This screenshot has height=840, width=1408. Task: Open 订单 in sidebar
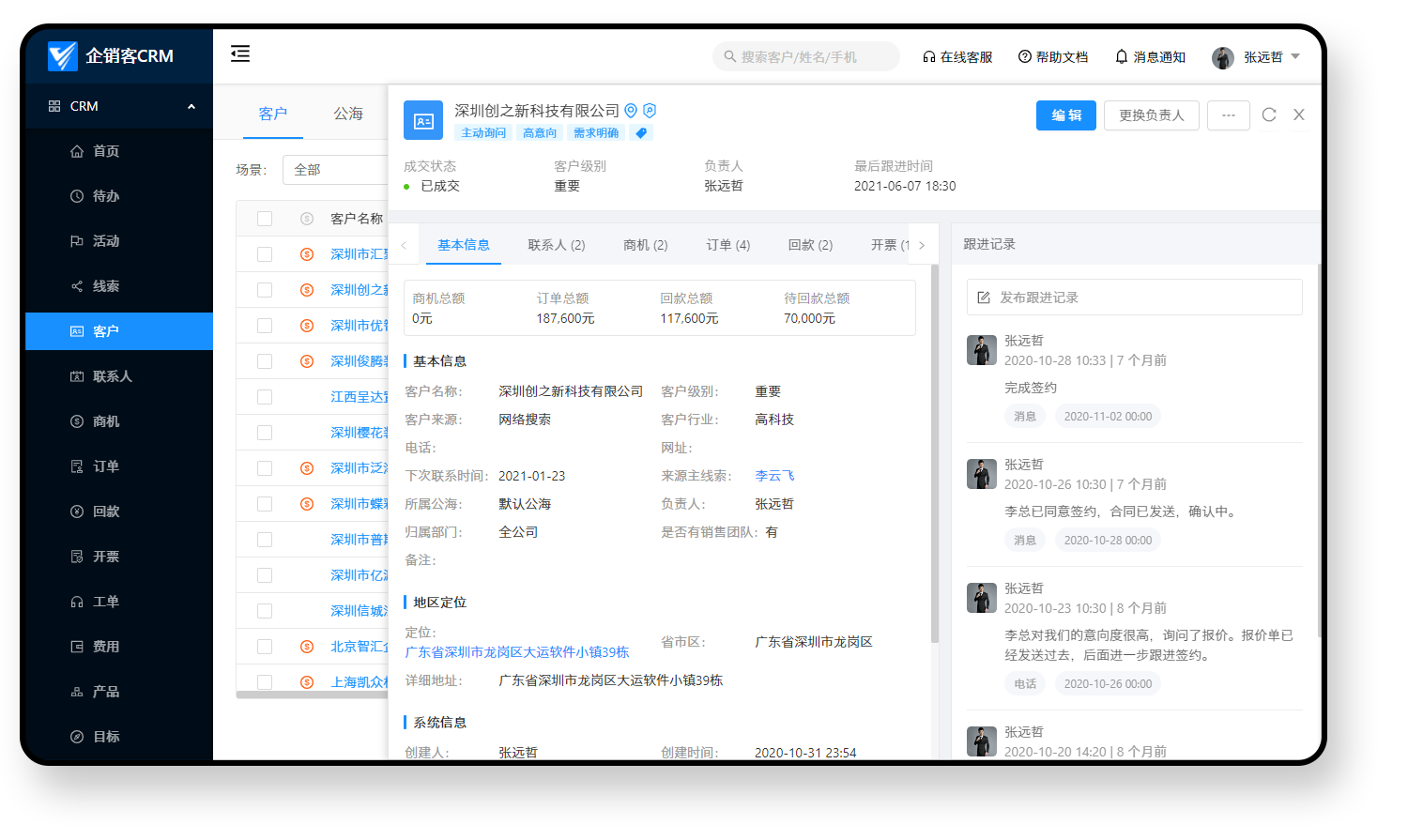pyautogui.click(x=119, y=466)
